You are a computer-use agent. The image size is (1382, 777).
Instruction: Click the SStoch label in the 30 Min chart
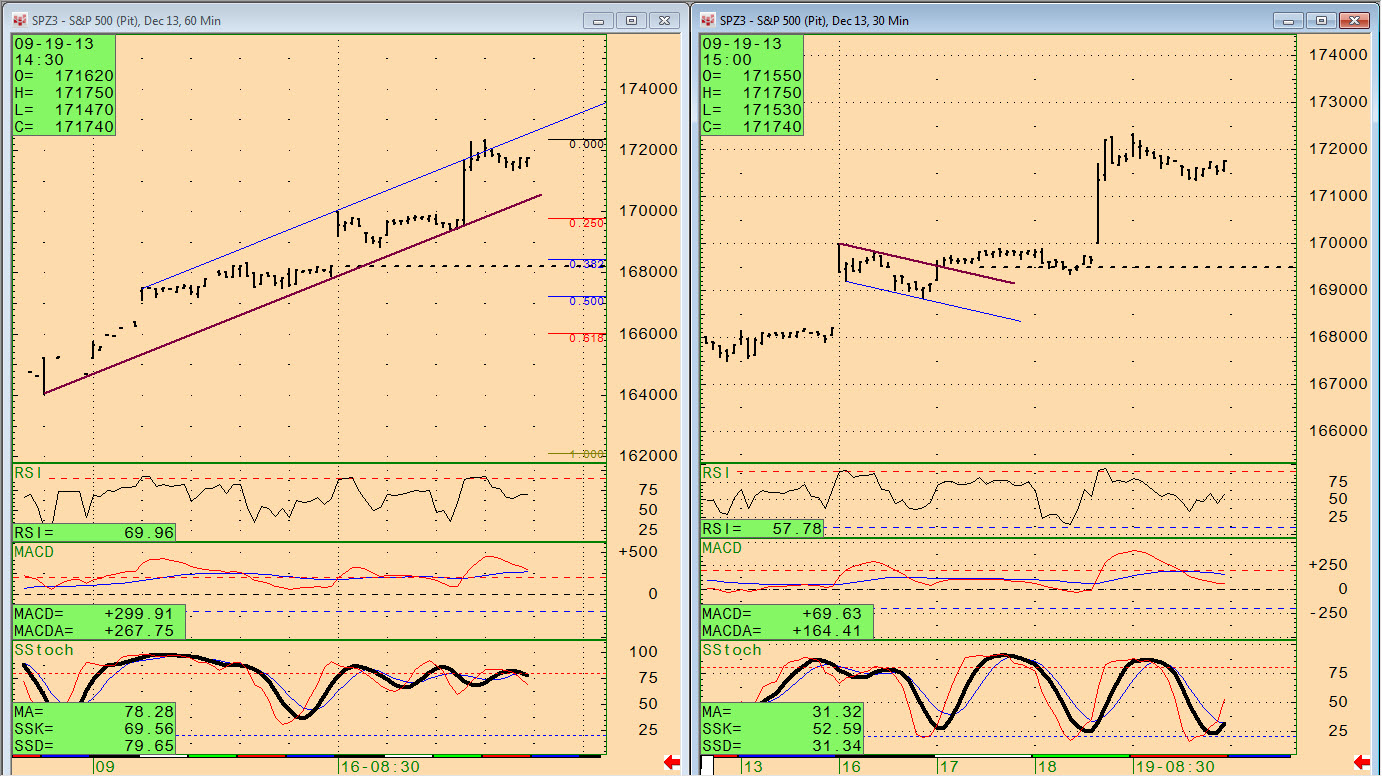click(x=731, y=650)
